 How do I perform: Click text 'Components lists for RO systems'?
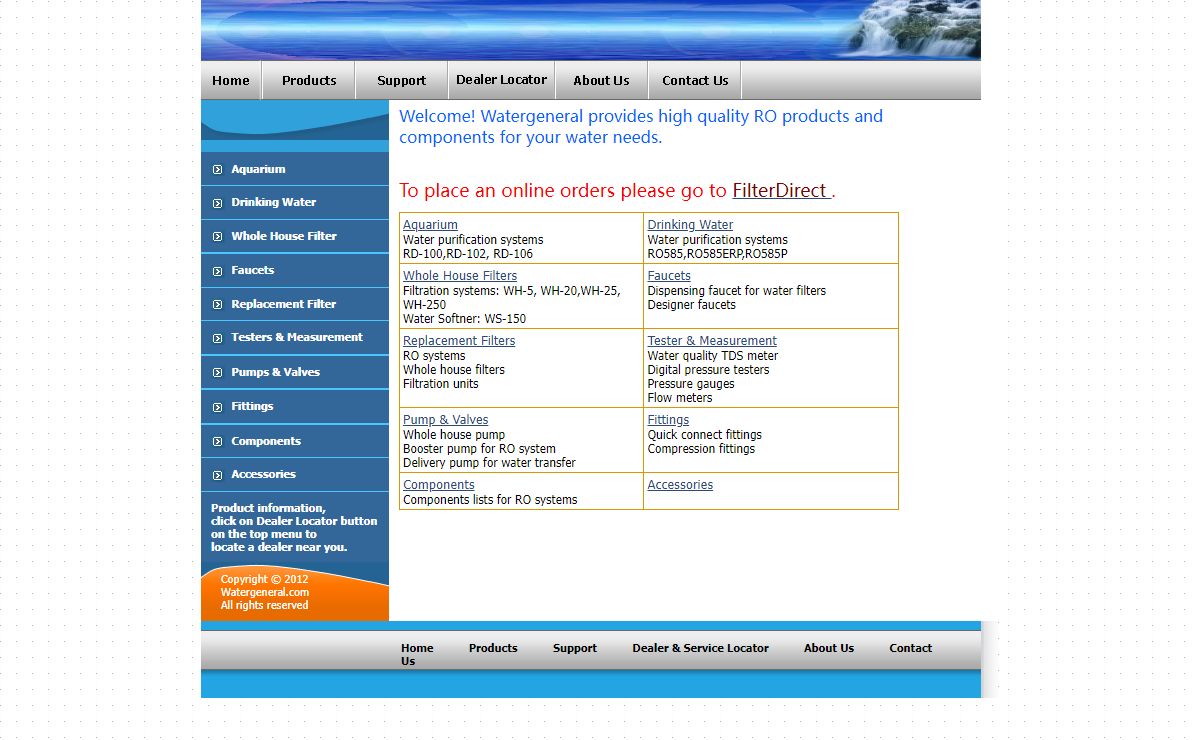490,500
